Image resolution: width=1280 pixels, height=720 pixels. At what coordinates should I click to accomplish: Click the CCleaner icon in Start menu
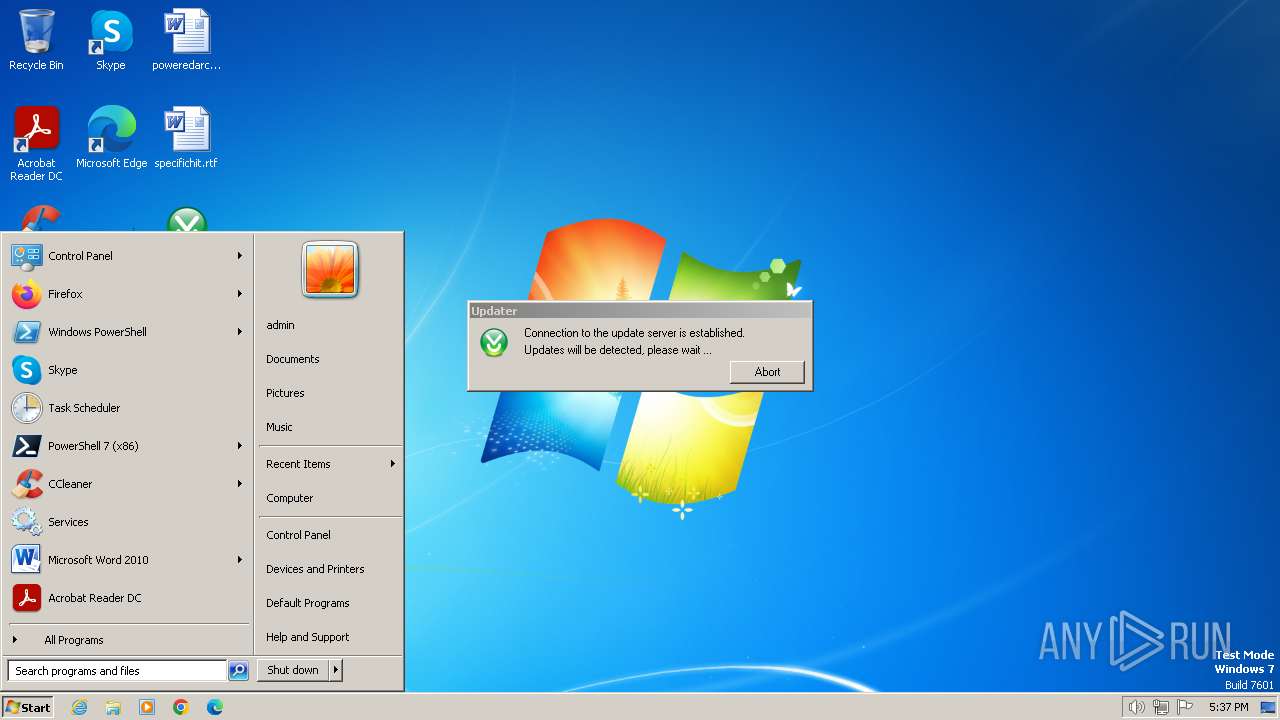tap(27, 484)
